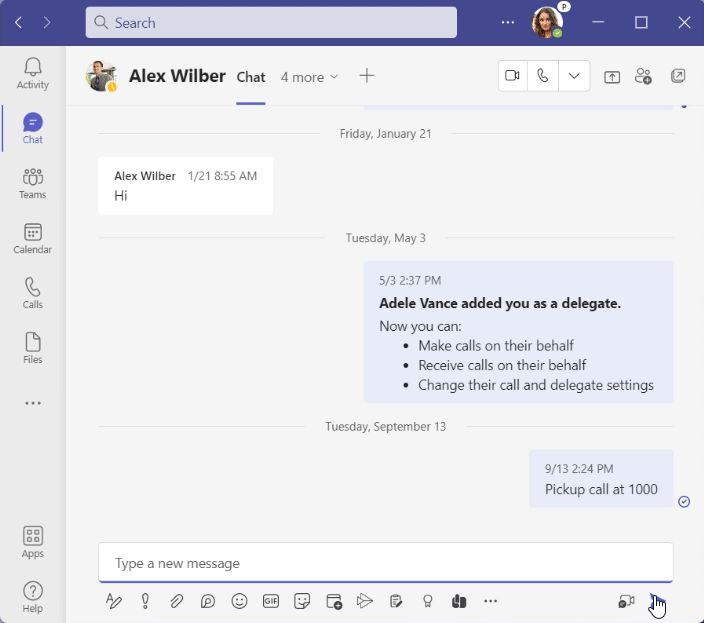The width and height of the screenshot is (704, 623).
Task: Open the Approvals app icon
Action: pos(396,601)
